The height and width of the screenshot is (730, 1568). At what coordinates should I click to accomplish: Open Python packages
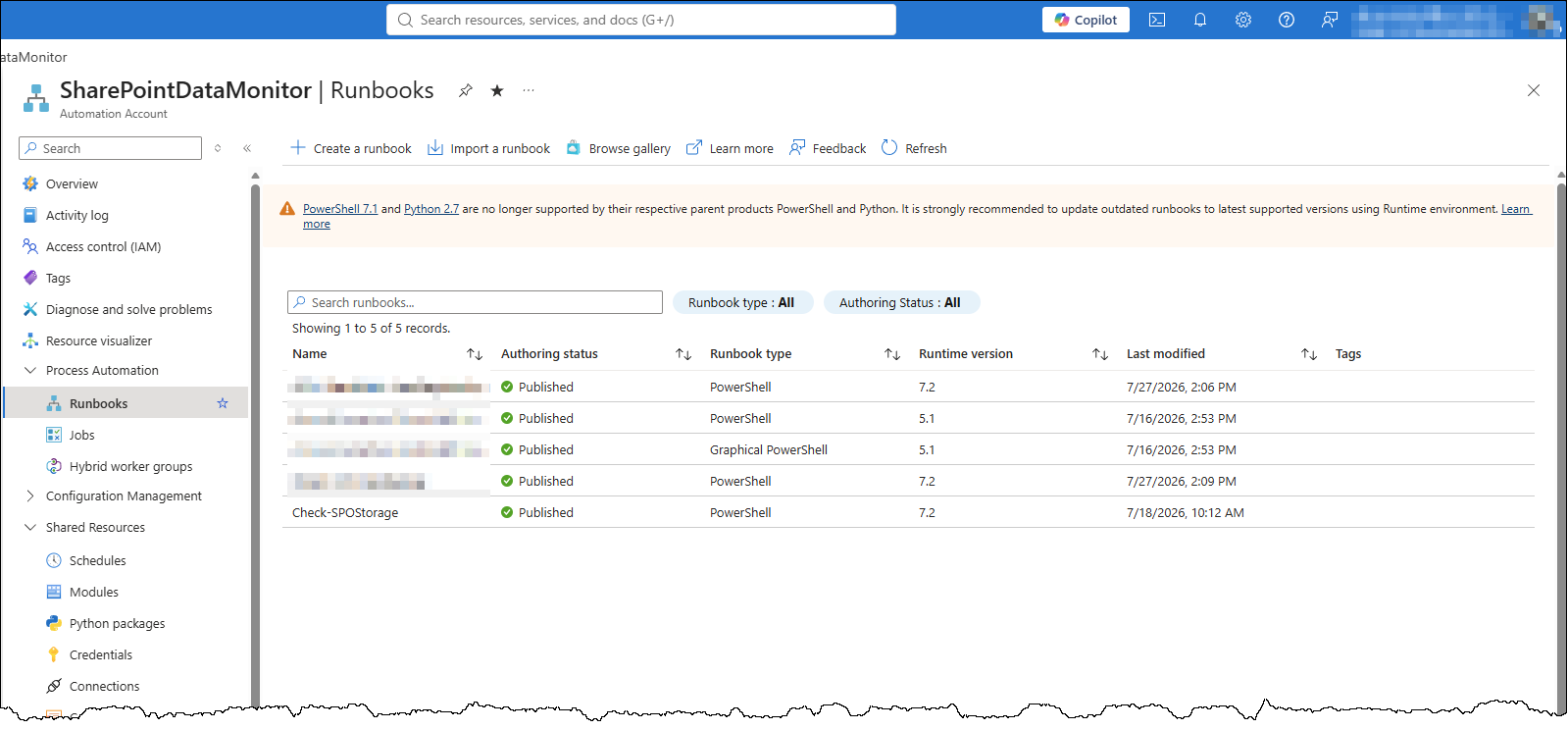[x=117, y=623]
